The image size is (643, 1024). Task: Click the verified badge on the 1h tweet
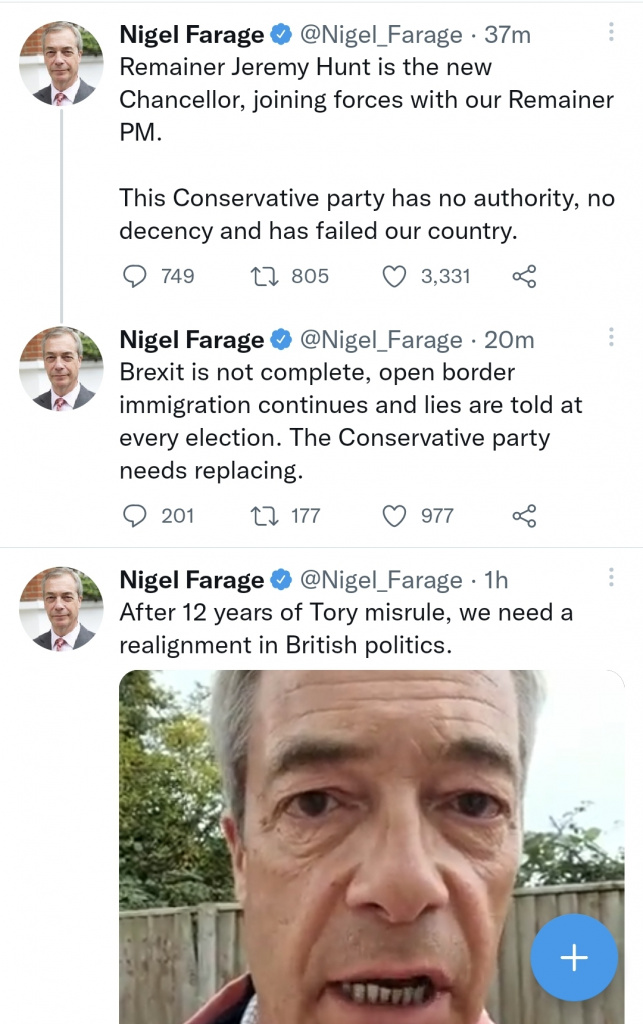(x=282, y=580)
